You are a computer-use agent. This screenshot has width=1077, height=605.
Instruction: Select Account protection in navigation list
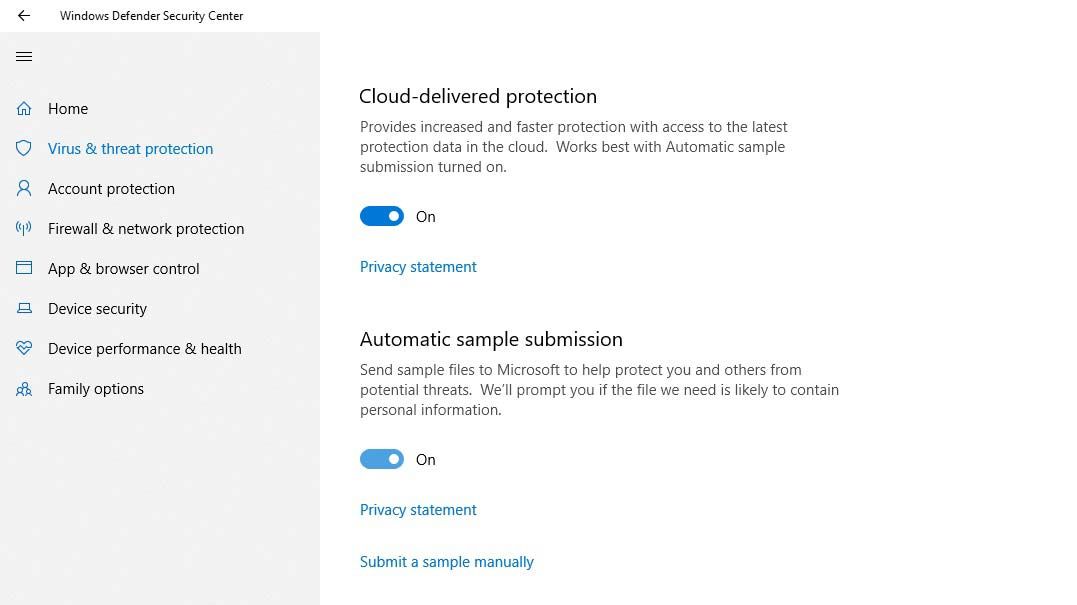(111, 188)
